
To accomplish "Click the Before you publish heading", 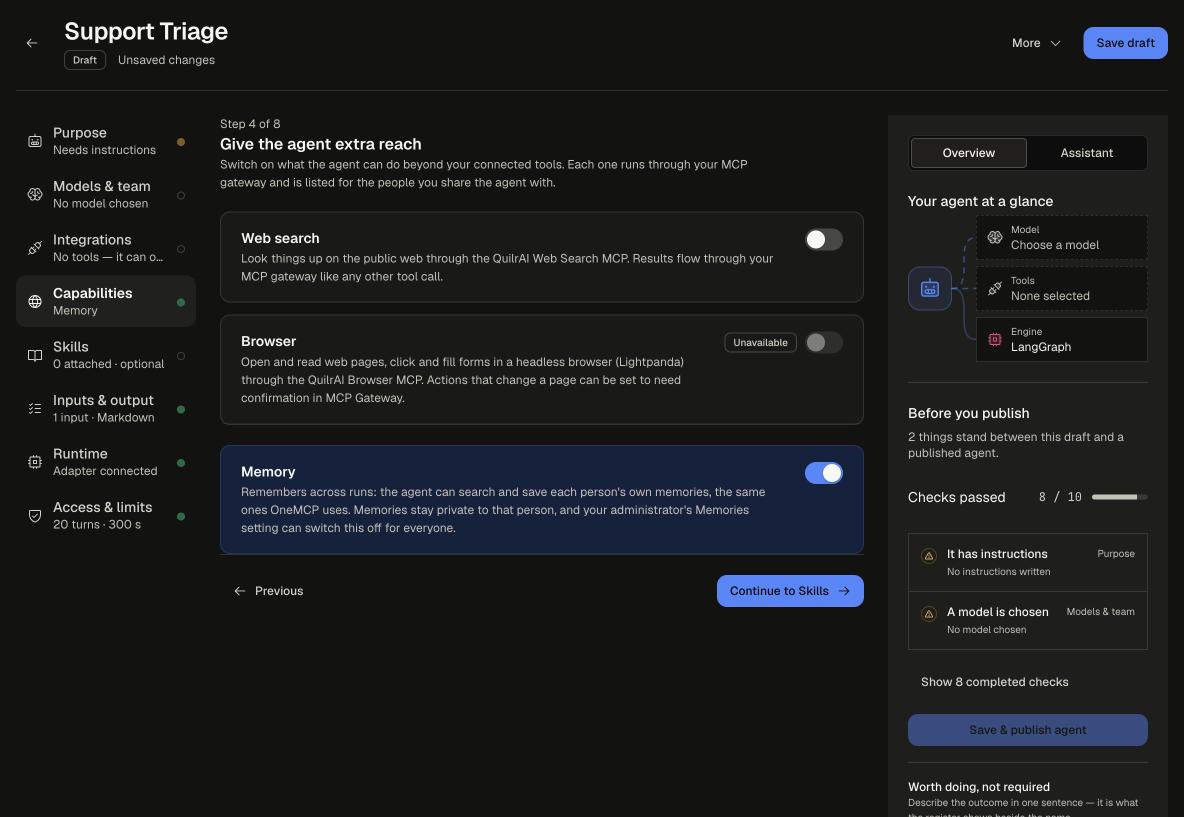I will click(969, 413).
